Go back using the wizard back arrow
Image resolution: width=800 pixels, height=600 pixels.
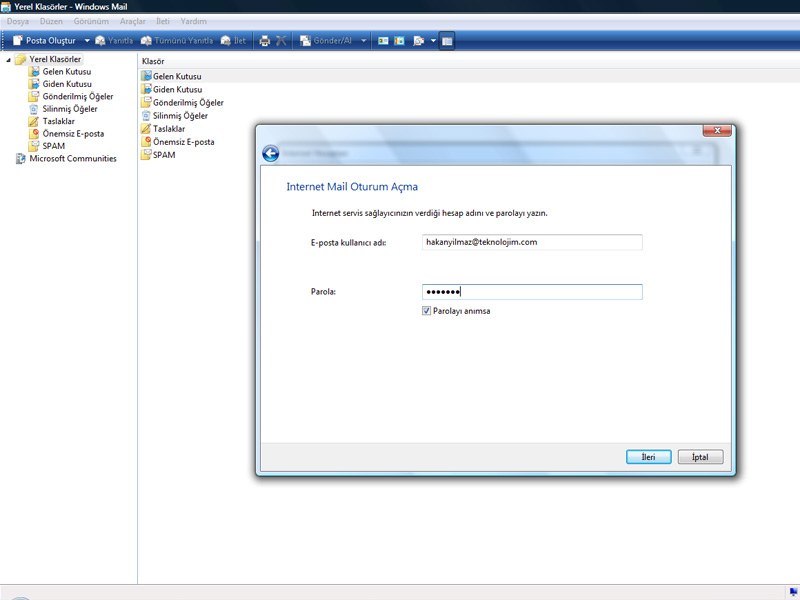point(270,153)
